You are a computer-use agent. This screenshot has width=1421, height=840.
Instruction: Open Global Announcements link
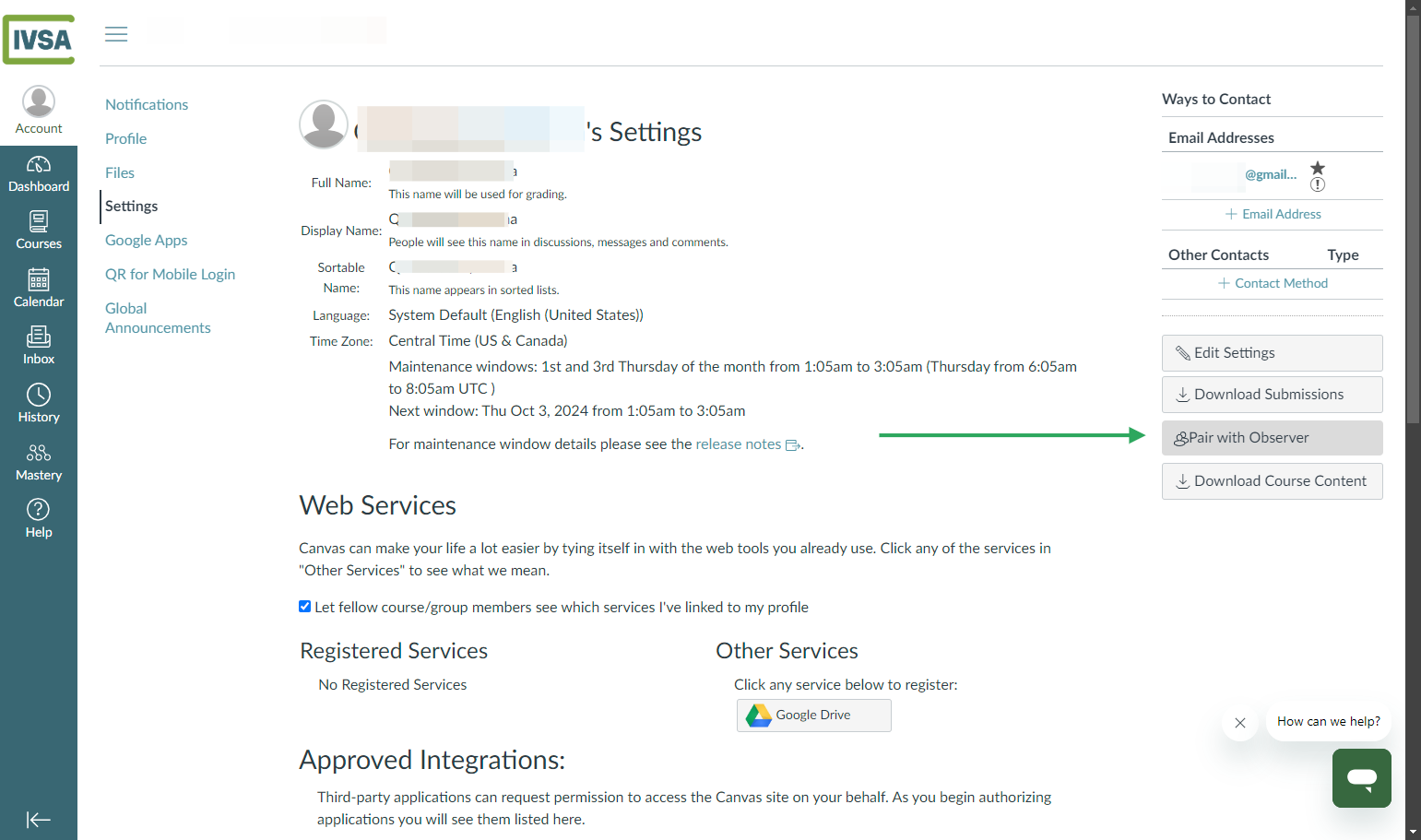click(x=158, y=318)
